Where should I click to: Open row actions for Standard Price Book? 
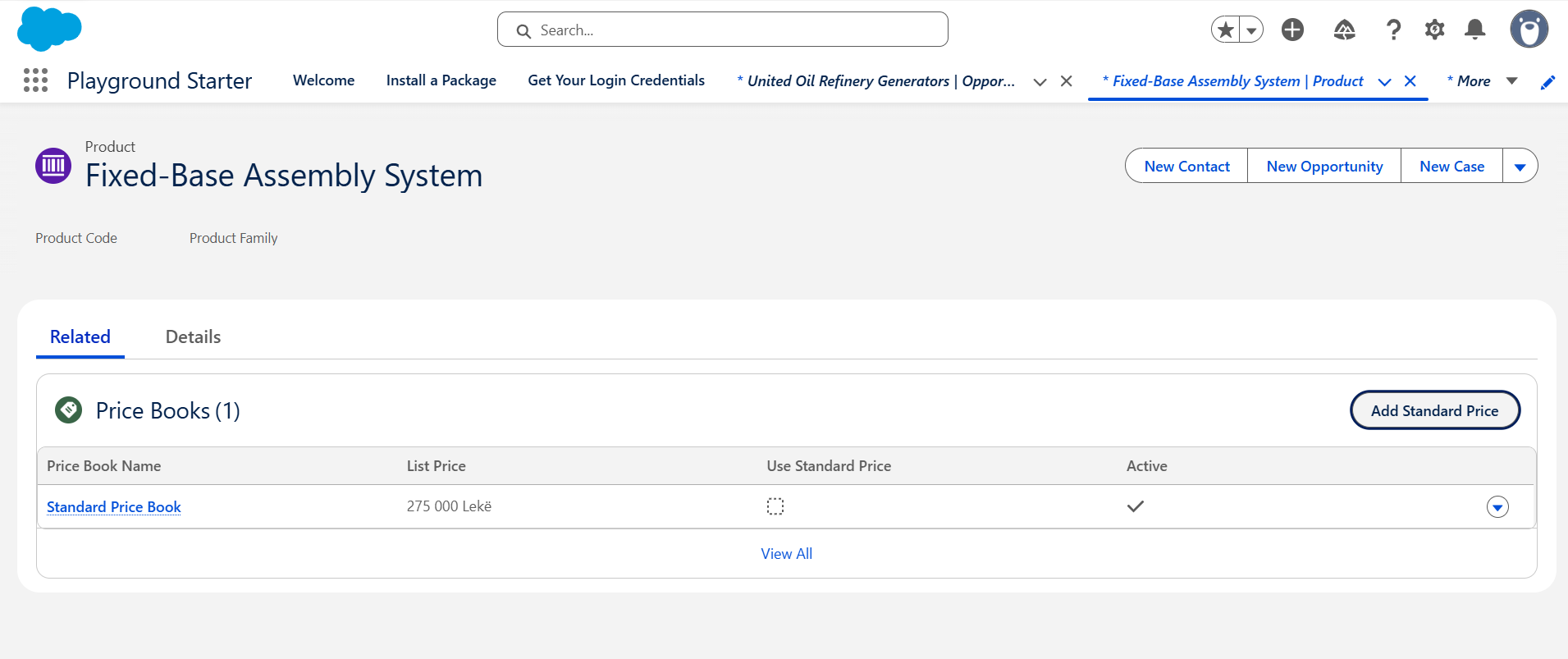point(1497,507)
